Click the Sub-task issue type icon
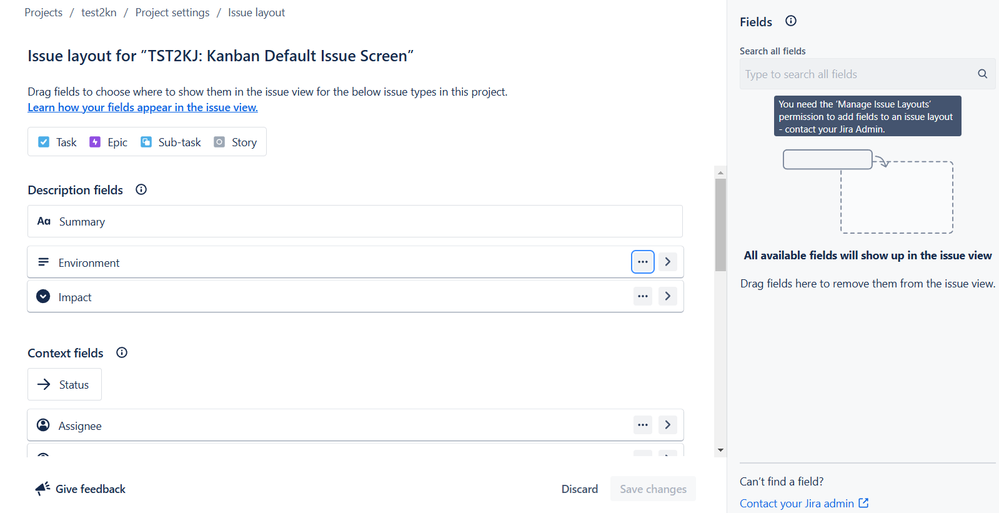This screenshot has width=999, height=513. coord(146,142)
